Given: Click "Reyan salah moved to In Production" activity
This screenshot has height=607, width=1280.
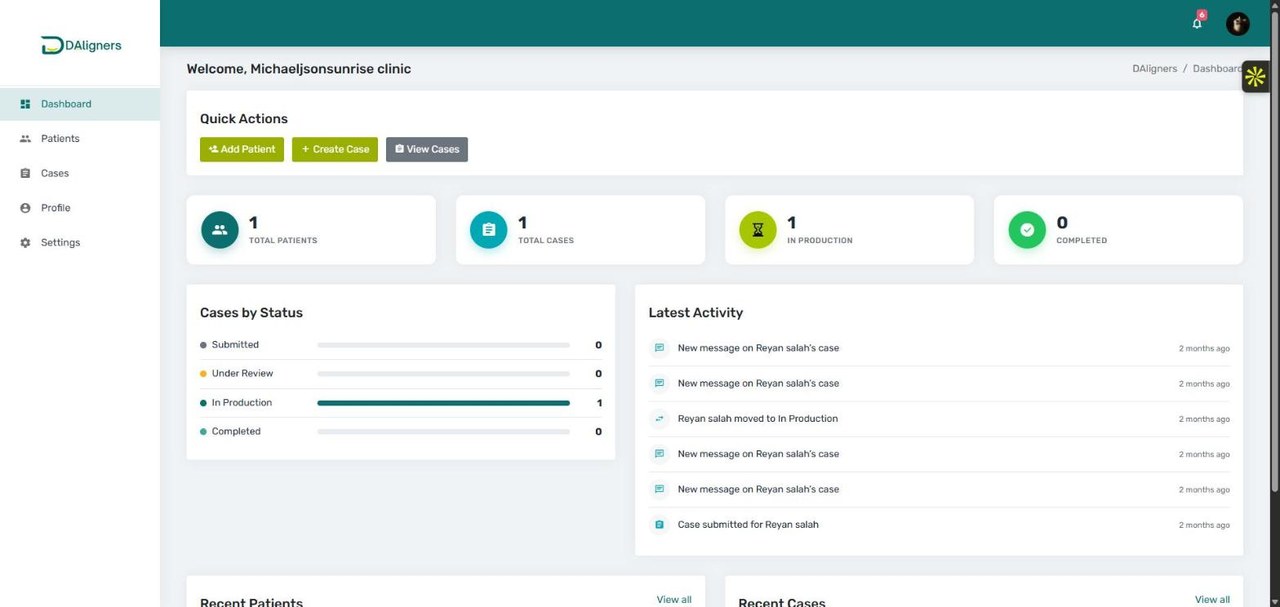Looking at the screenshot, I should (x=758, y=419).
